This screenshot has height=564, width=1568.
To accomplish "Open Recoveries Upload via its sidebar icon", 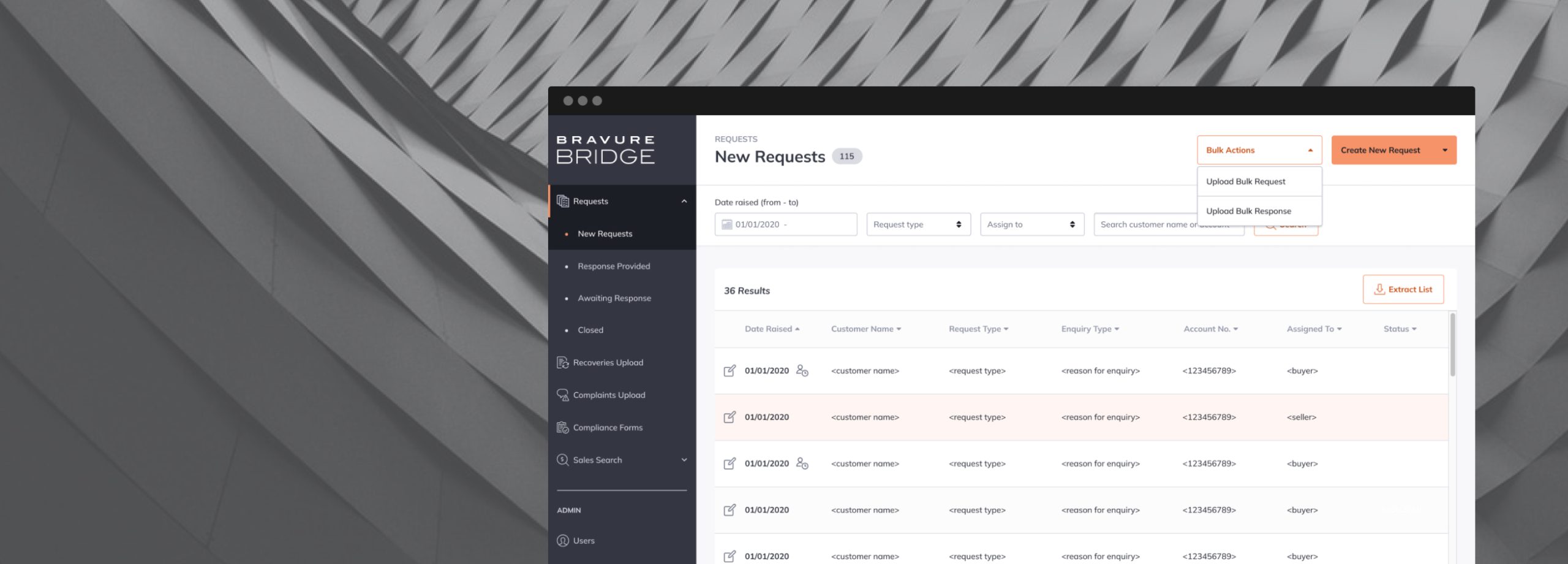I will [562, 362].
